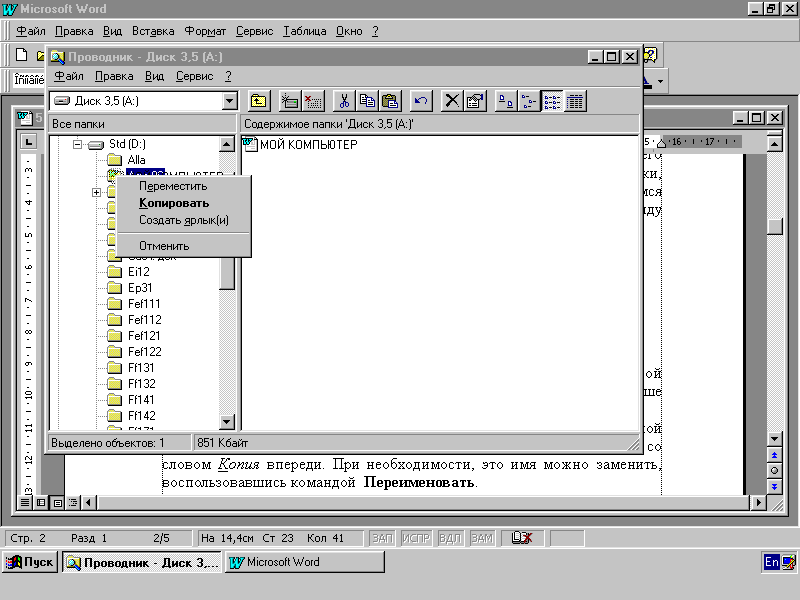Select the Fef122 folder

click(x=144, y=352)
